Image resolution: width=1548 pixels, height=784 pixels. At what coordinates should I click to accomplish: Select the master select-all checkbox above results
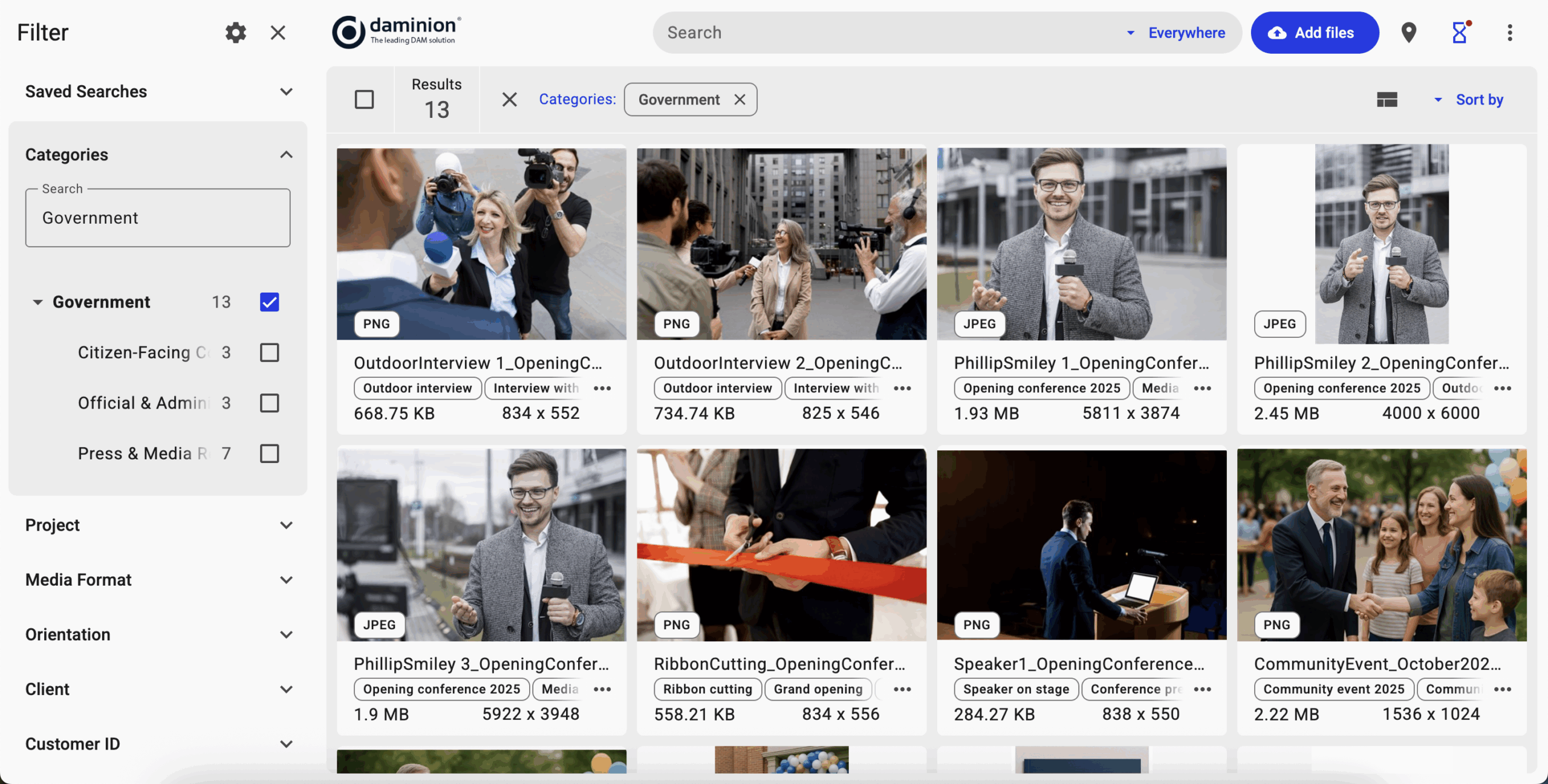(365, 99)
